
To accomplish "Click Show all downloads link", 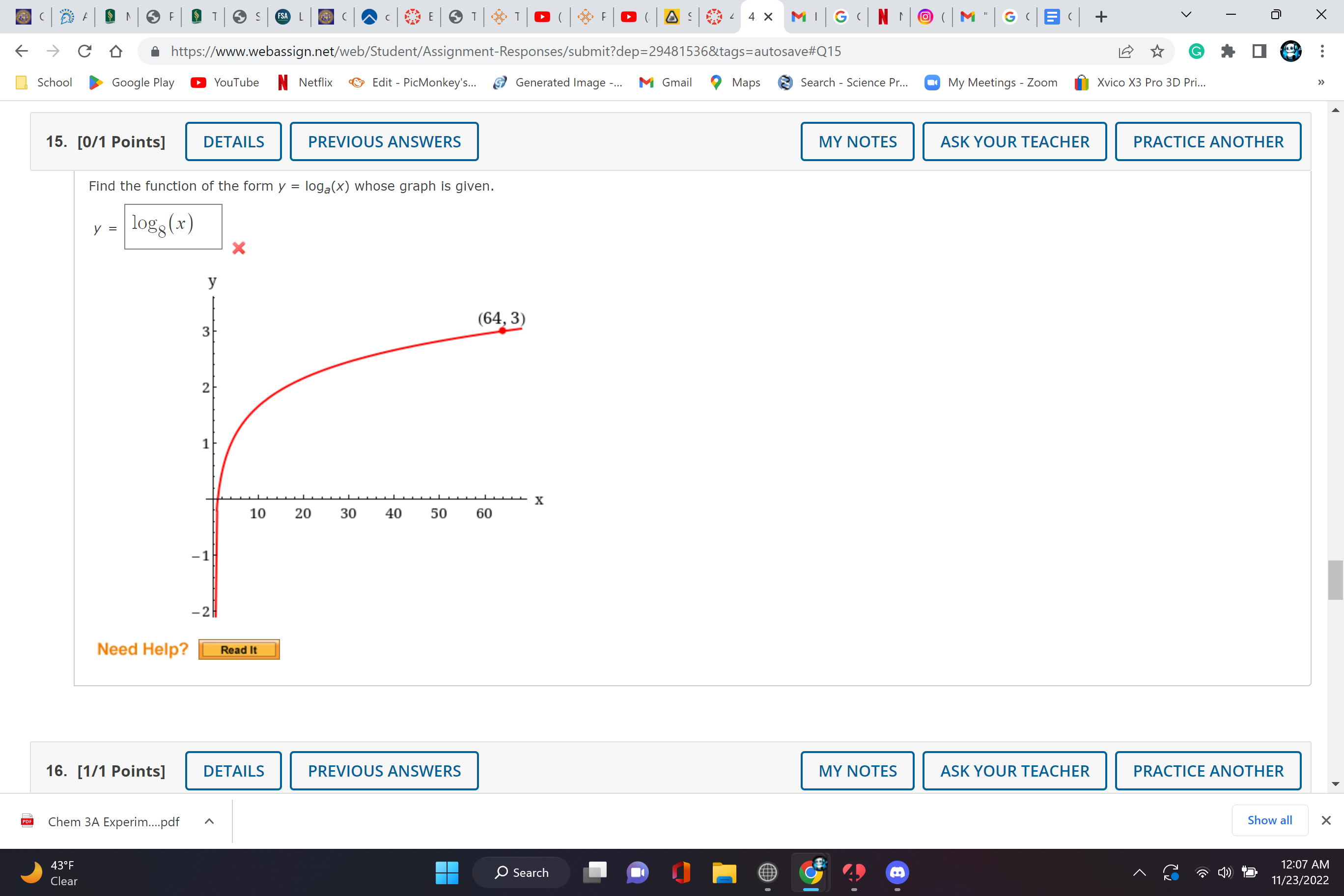I will 1269,820.
